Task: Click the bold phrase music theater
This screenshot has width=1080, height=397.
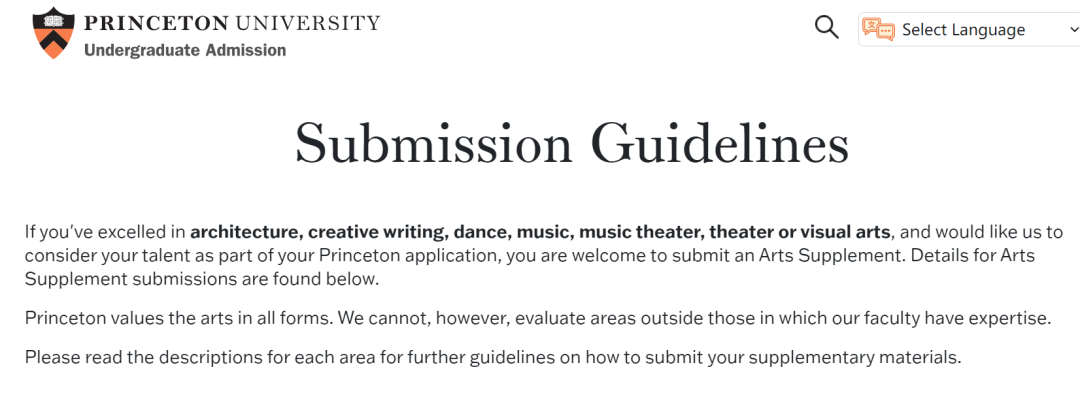Action: tap(632, 232)
